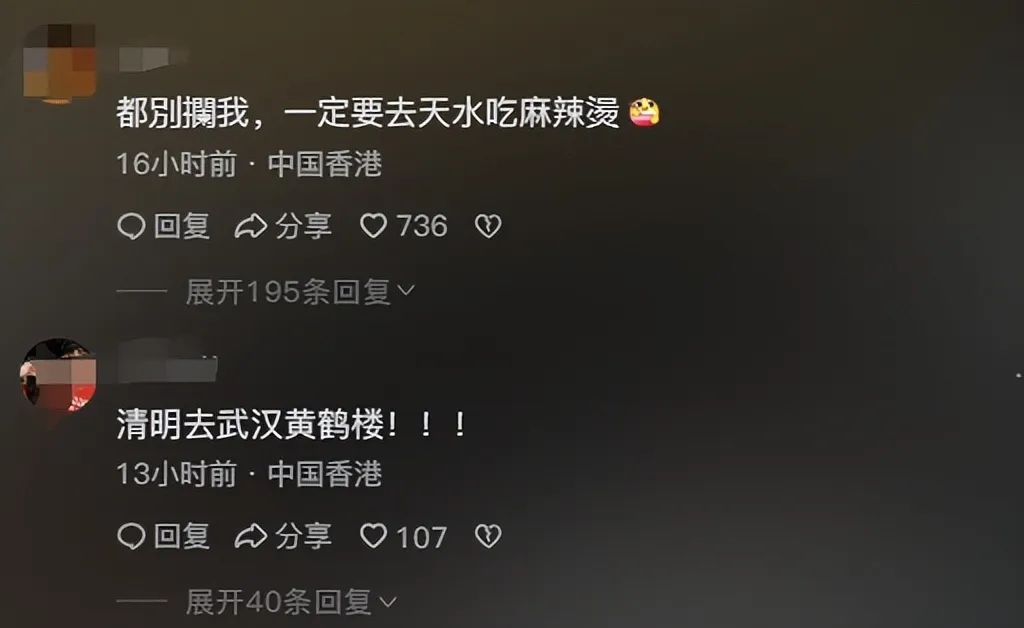Click reply bubble icon on 黄鹤楼 comment
The width and height of the screenshot is (1024, 628).
pyautogui.click(x=131, y=537)
